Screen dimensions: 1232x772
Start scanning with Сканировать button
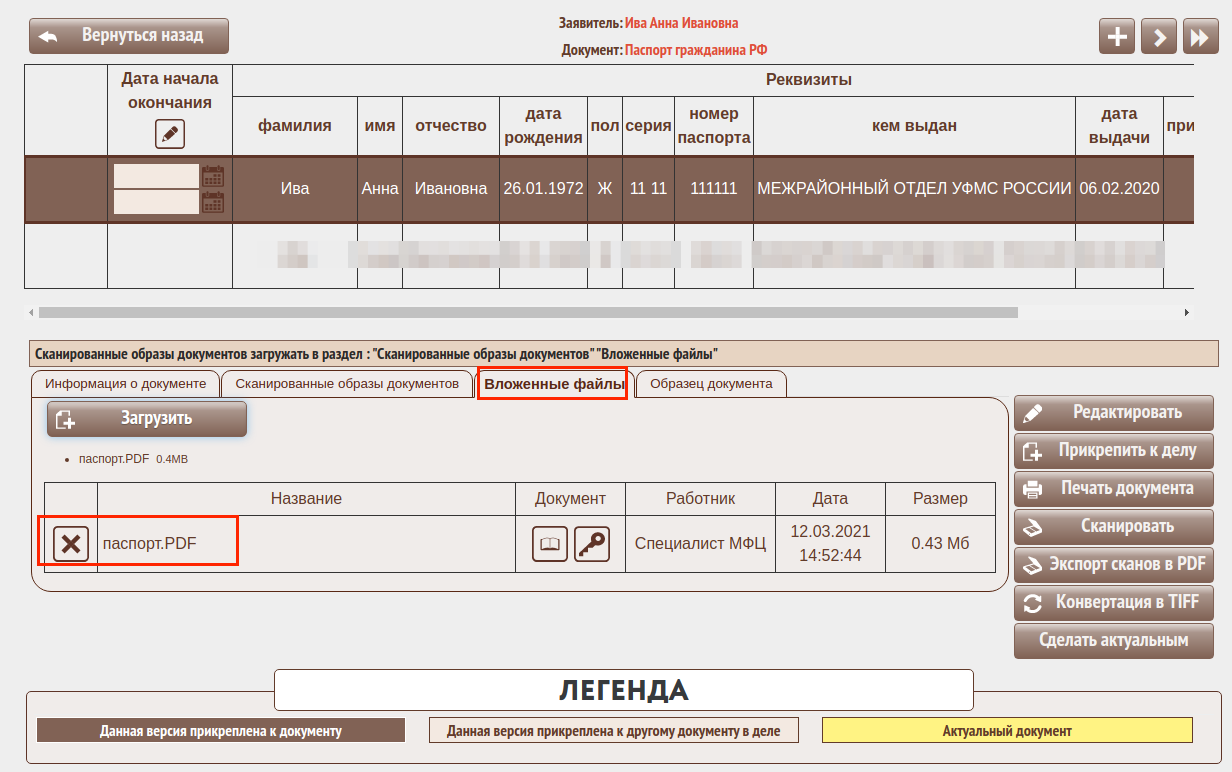tap(1114, 526)
